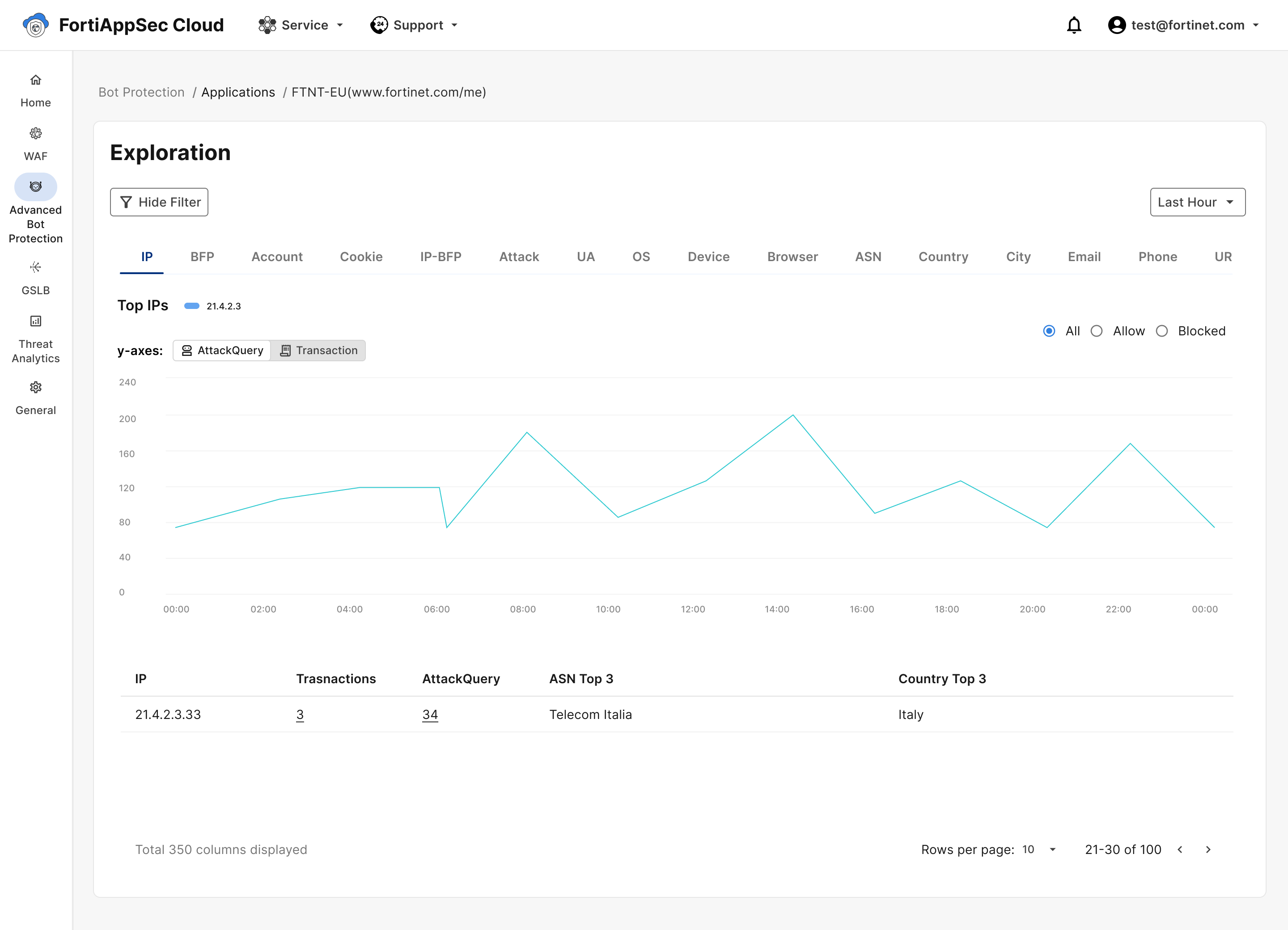
Task: Open the GSLB sidebar icon
Action: (x=35, y=267)
